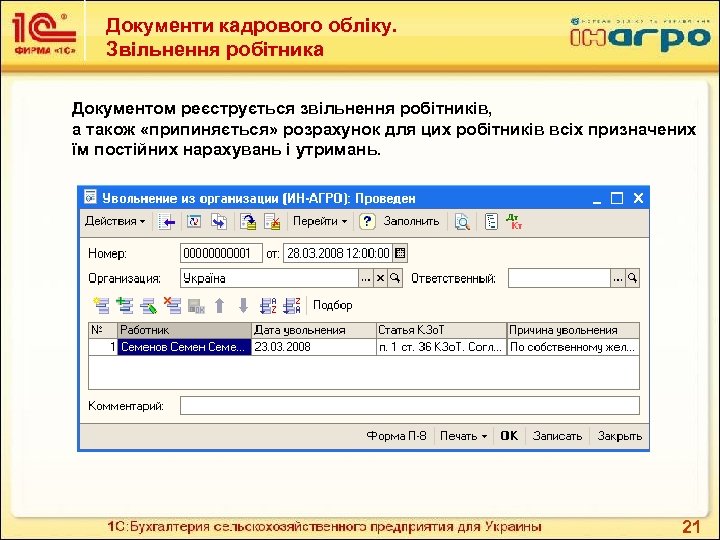The image size is (720, 540).
Task: Click the ellipsis select button of Организация
Action: [366, 278]
